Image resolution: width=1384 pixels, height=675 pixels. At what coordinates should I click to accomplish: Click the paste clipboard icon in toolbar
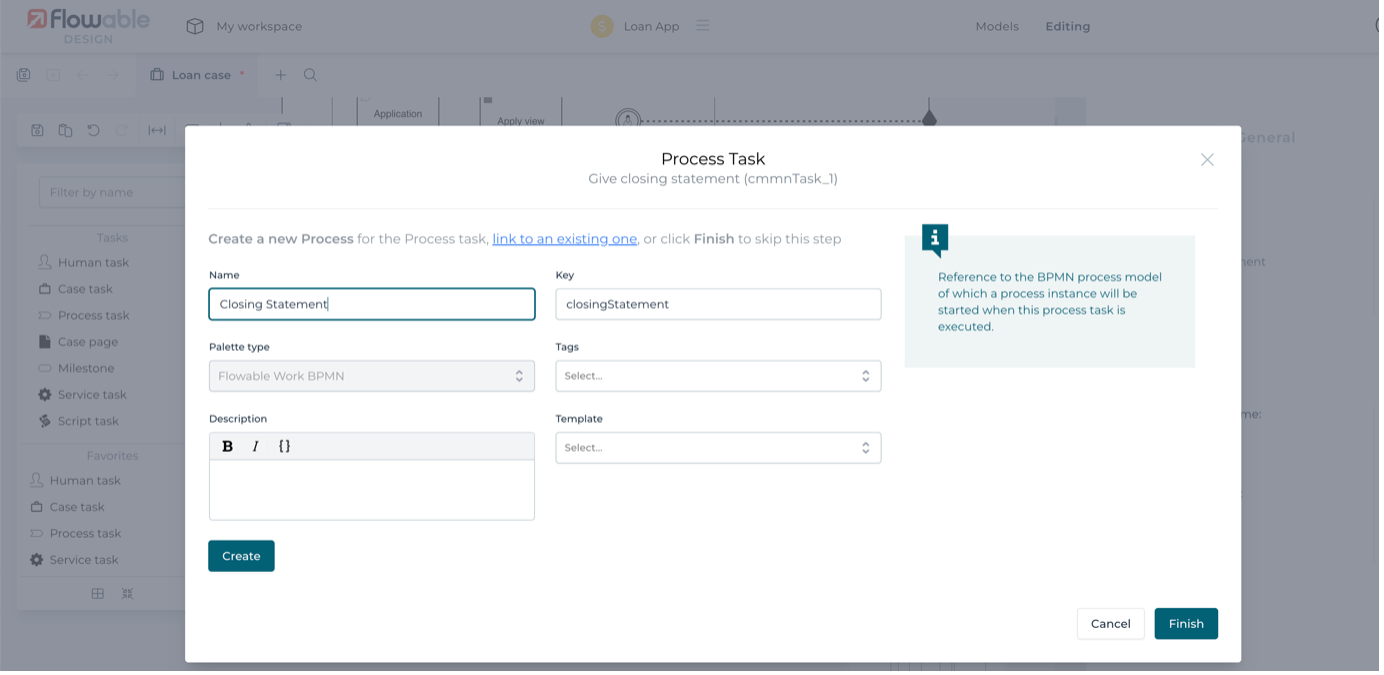pyautogui.click(x=65, y=130)
